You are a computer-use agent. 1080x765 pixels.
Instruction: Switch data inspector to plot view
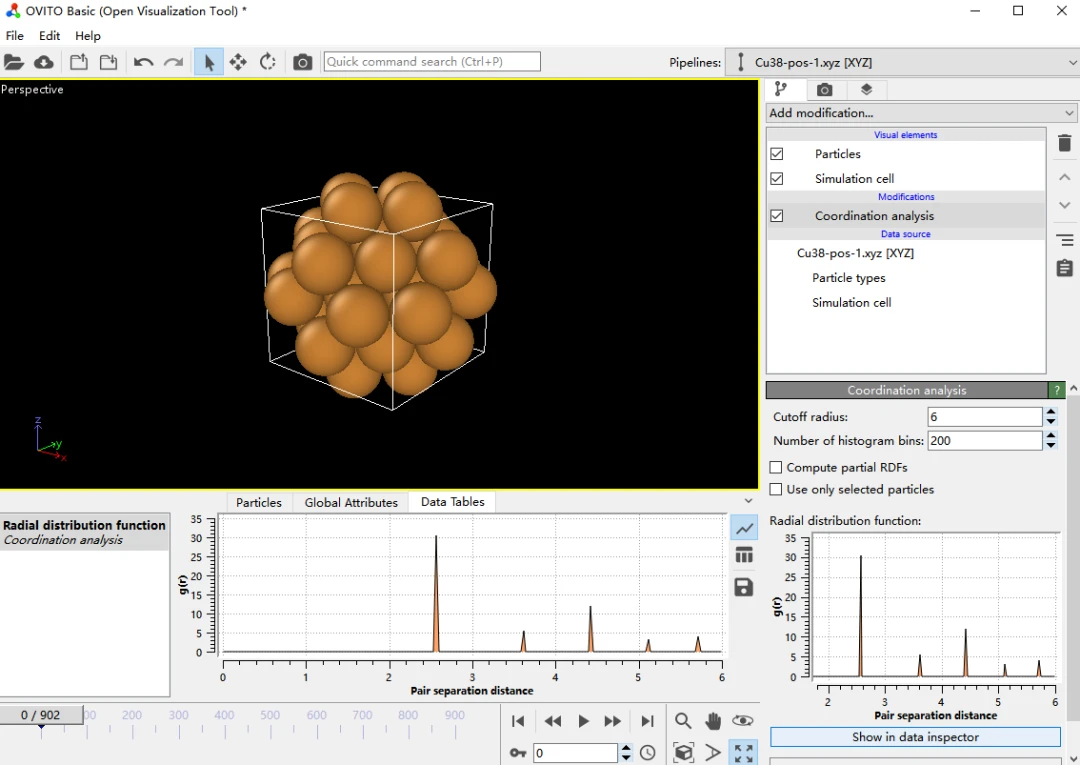745,529
